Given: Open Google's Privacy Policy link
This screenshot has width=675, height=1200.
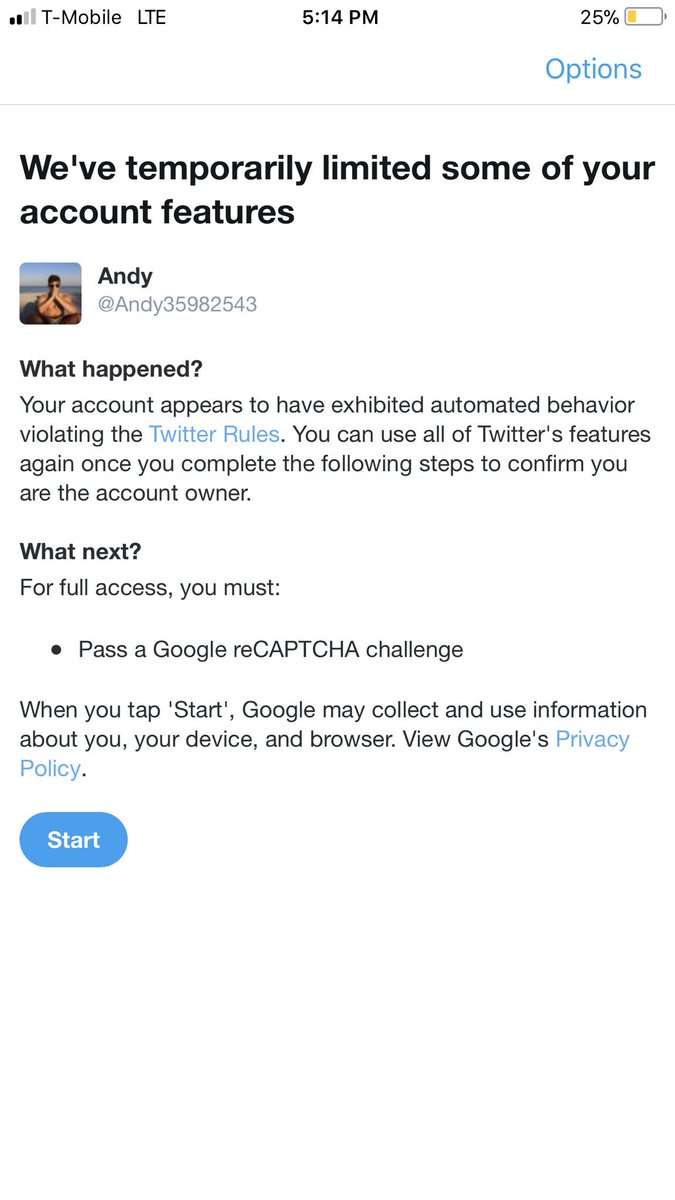Looking at the screenshot, I should click(592, 739).
